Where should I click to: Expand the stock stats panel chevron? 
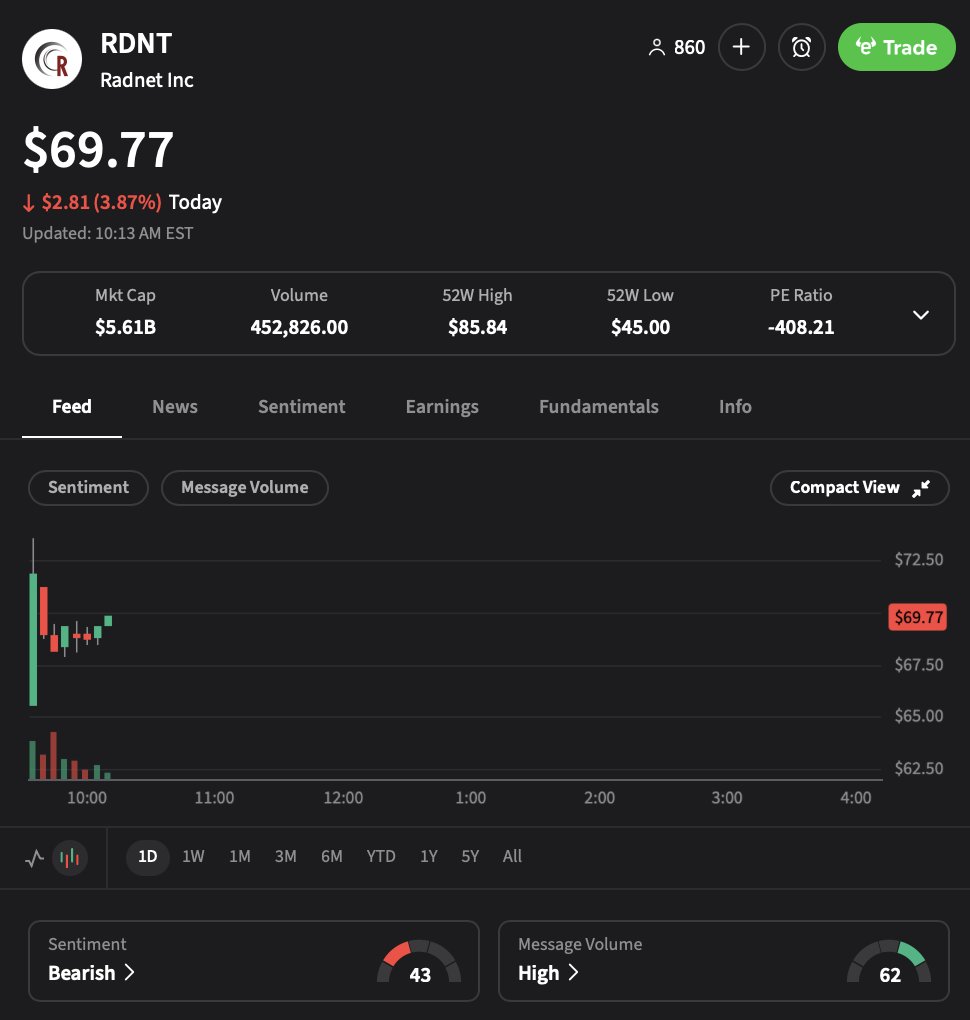(920, 314)
